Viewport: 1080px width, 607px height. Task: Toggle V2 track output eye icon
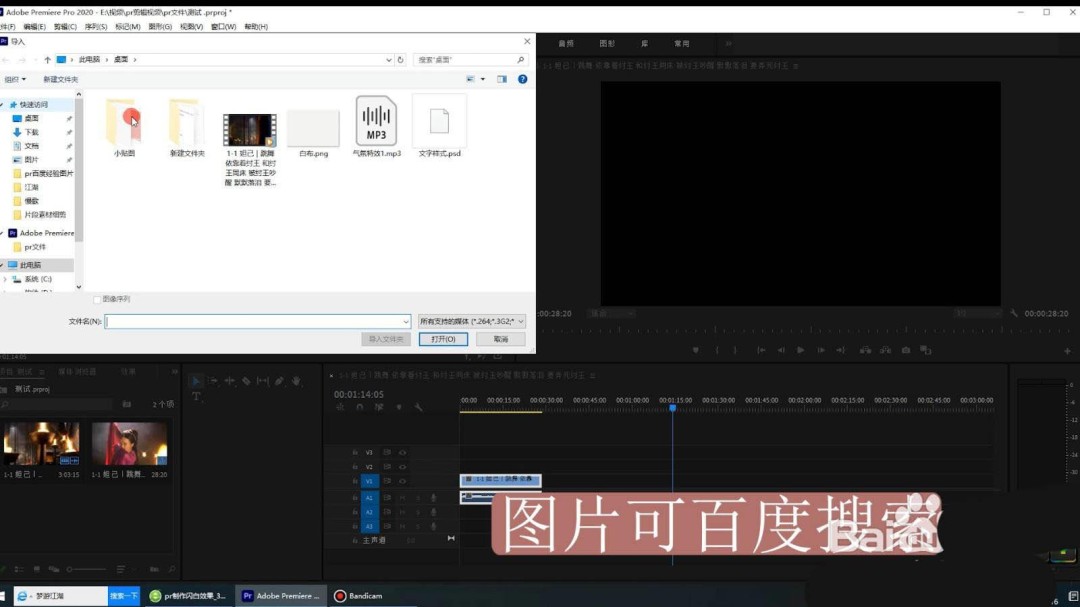tap(402, 467)
